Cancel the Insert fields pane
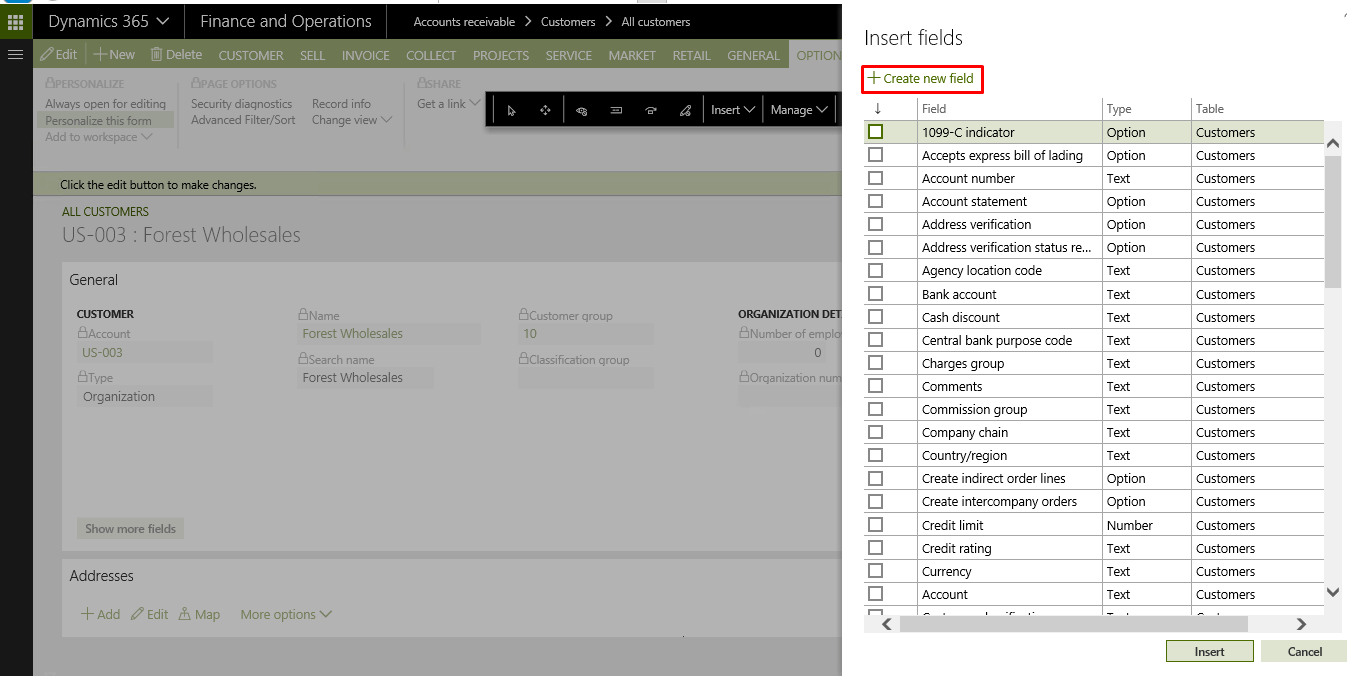The height and width of the screenshot is (676, 1347). point(1304,651)
